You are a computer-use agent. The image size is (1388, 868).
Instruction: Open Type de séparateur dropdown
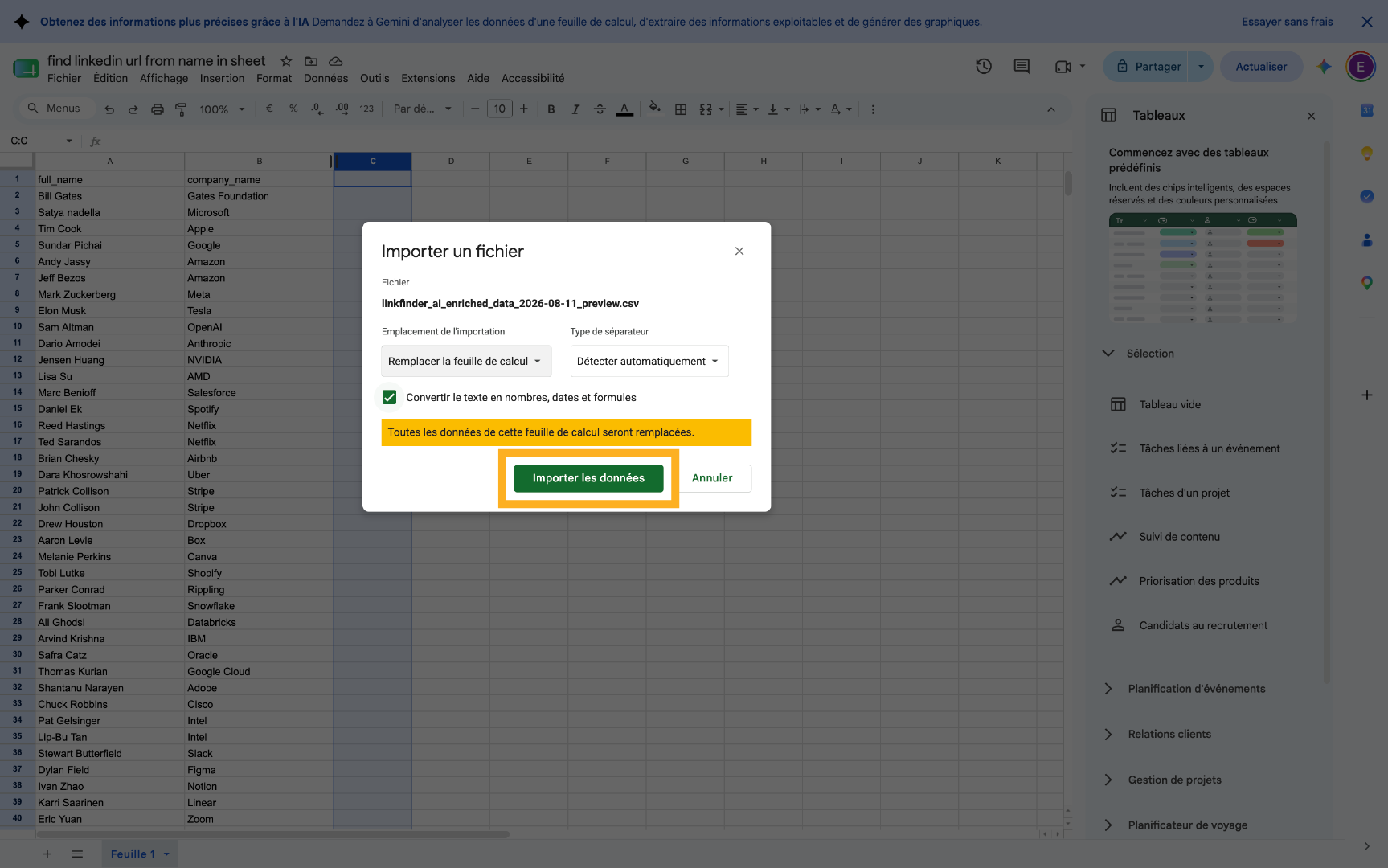(649, 361)
